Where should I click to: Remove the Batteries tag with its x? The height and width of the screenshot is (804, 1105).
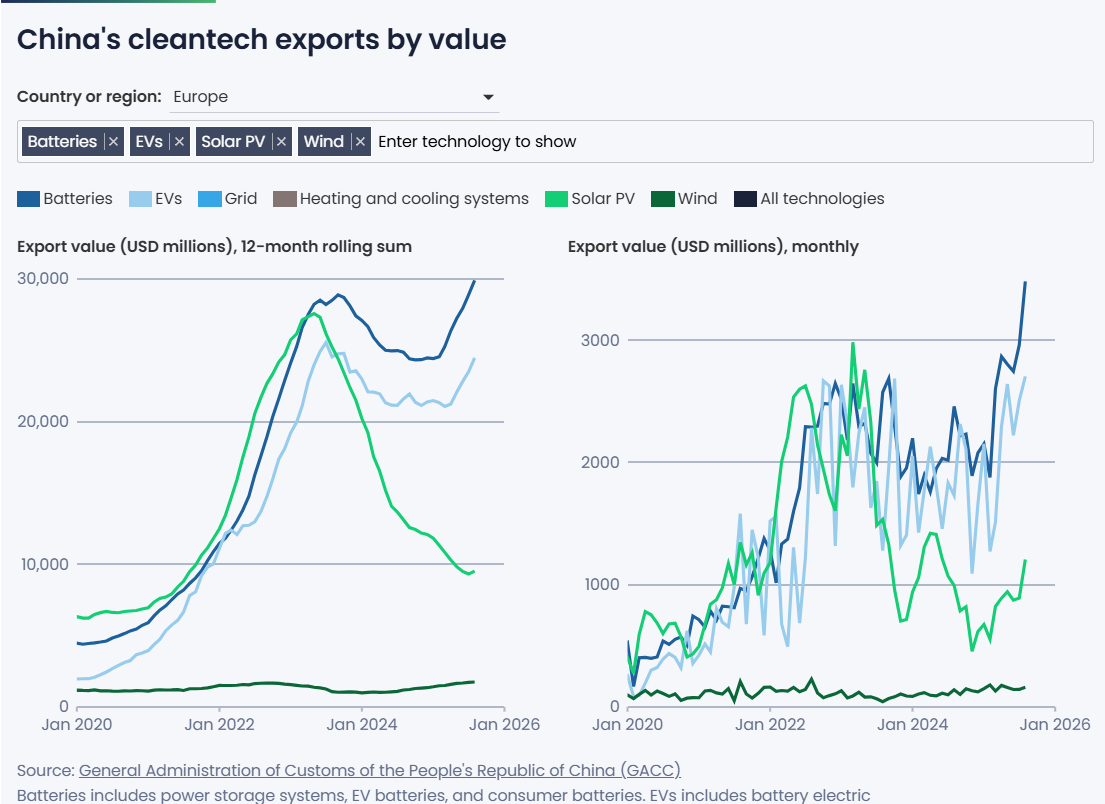114,142
